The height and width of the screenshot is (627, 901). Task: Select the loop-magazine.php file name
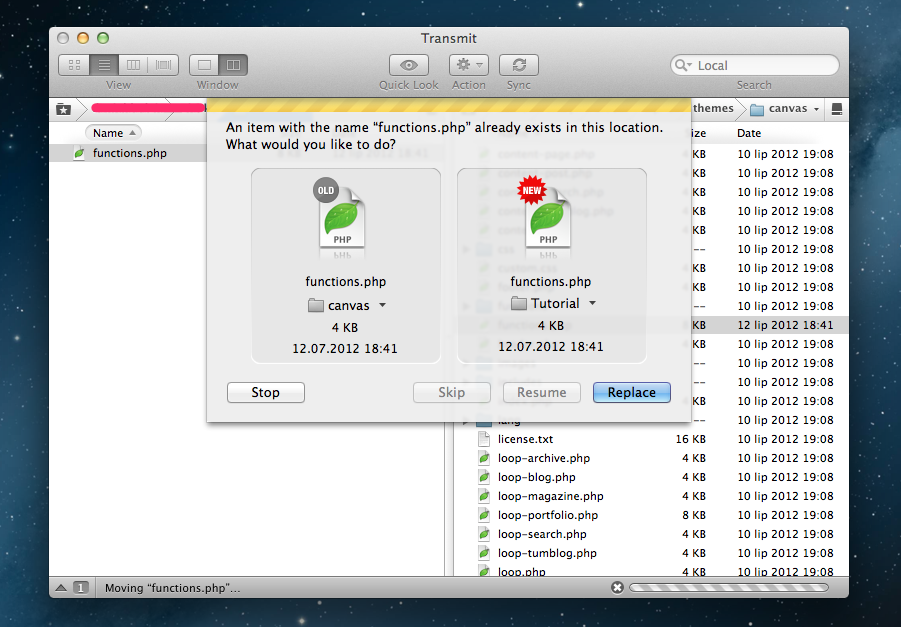[550, 496]
